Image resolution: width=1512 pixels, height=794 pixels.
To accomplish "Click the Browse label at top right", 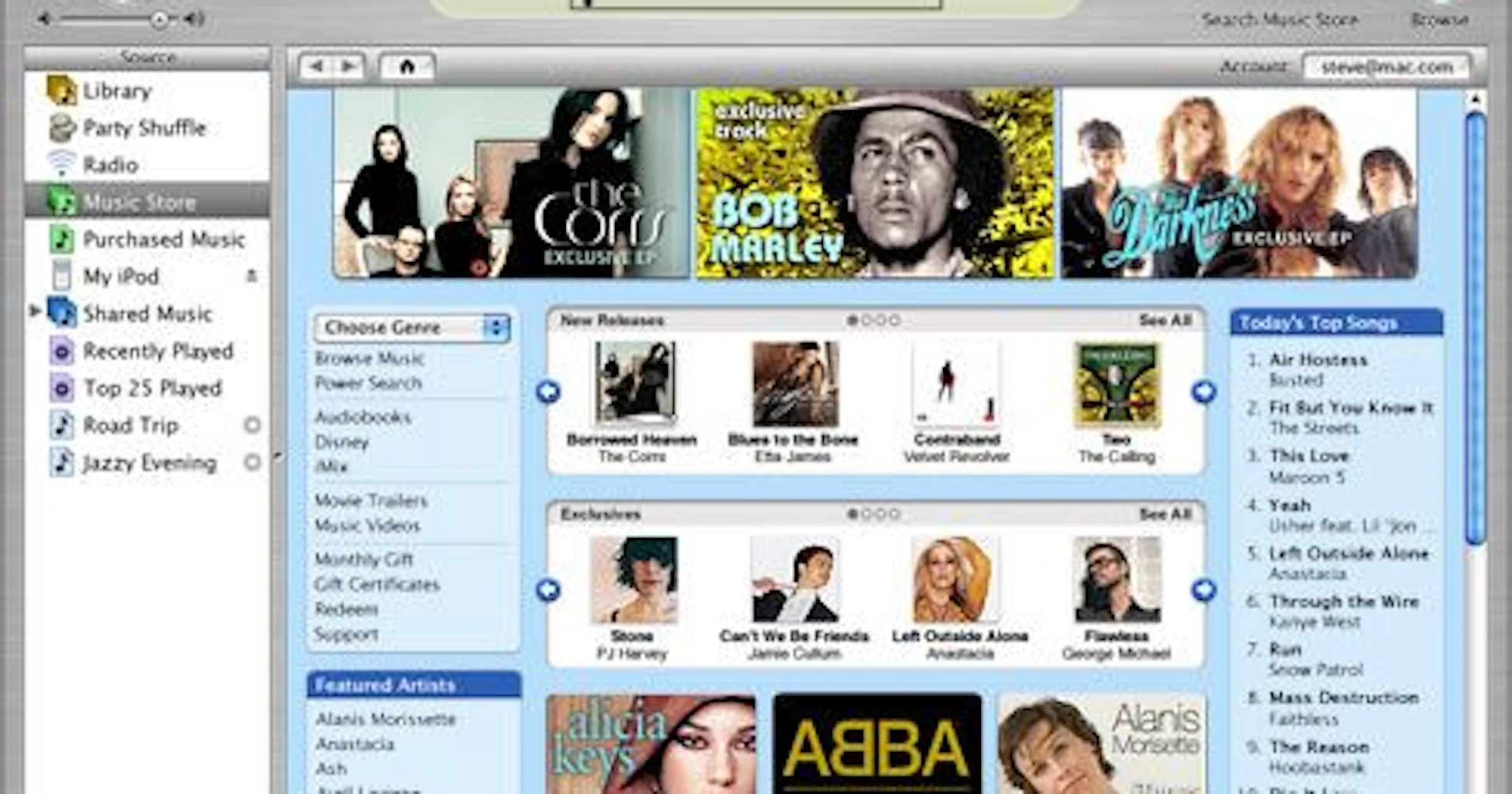I will (x=1440, y=20).
